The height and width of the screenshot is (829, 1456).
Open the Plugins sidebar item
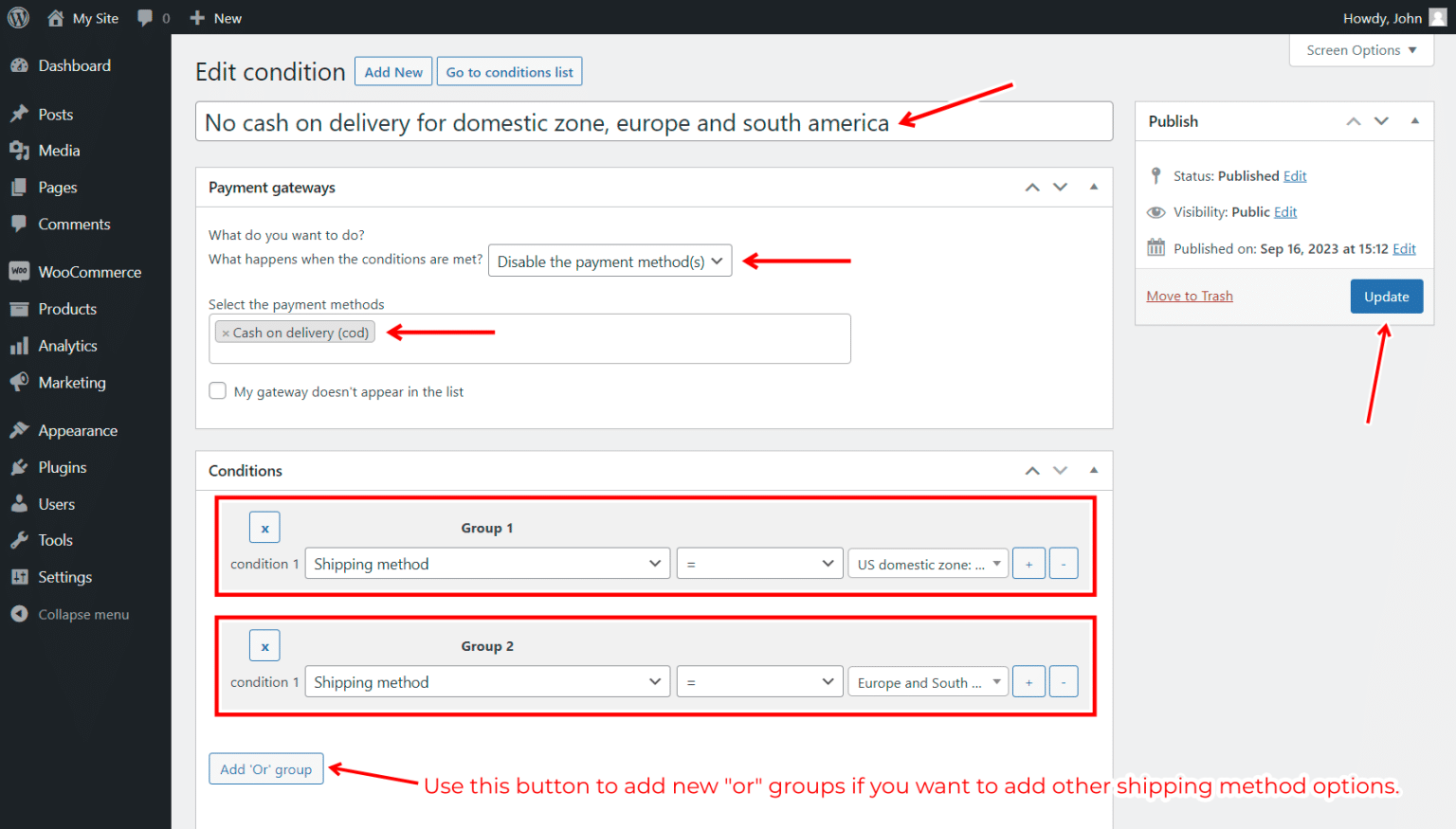point(64,466)
